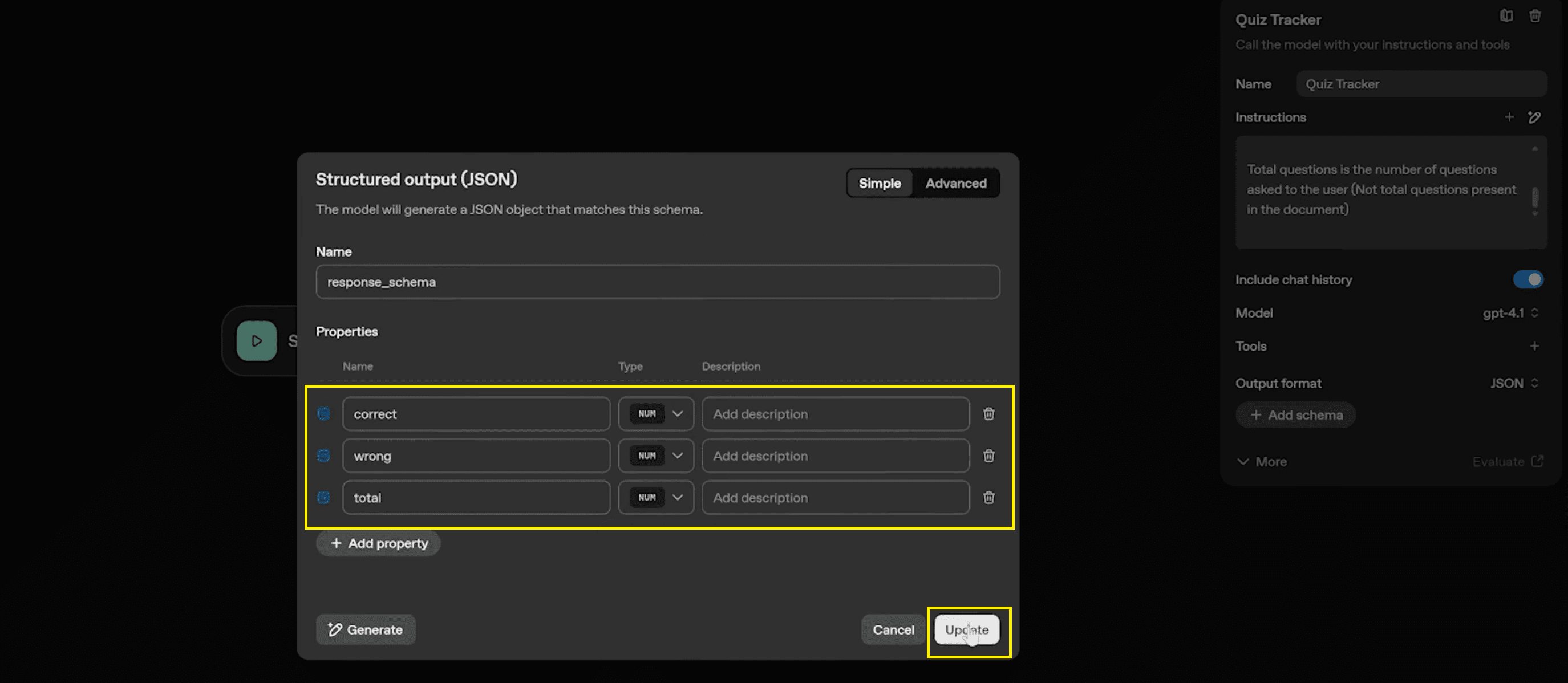Click the Add property button
The image size is (1568, 683).
[x=378, y=543]
